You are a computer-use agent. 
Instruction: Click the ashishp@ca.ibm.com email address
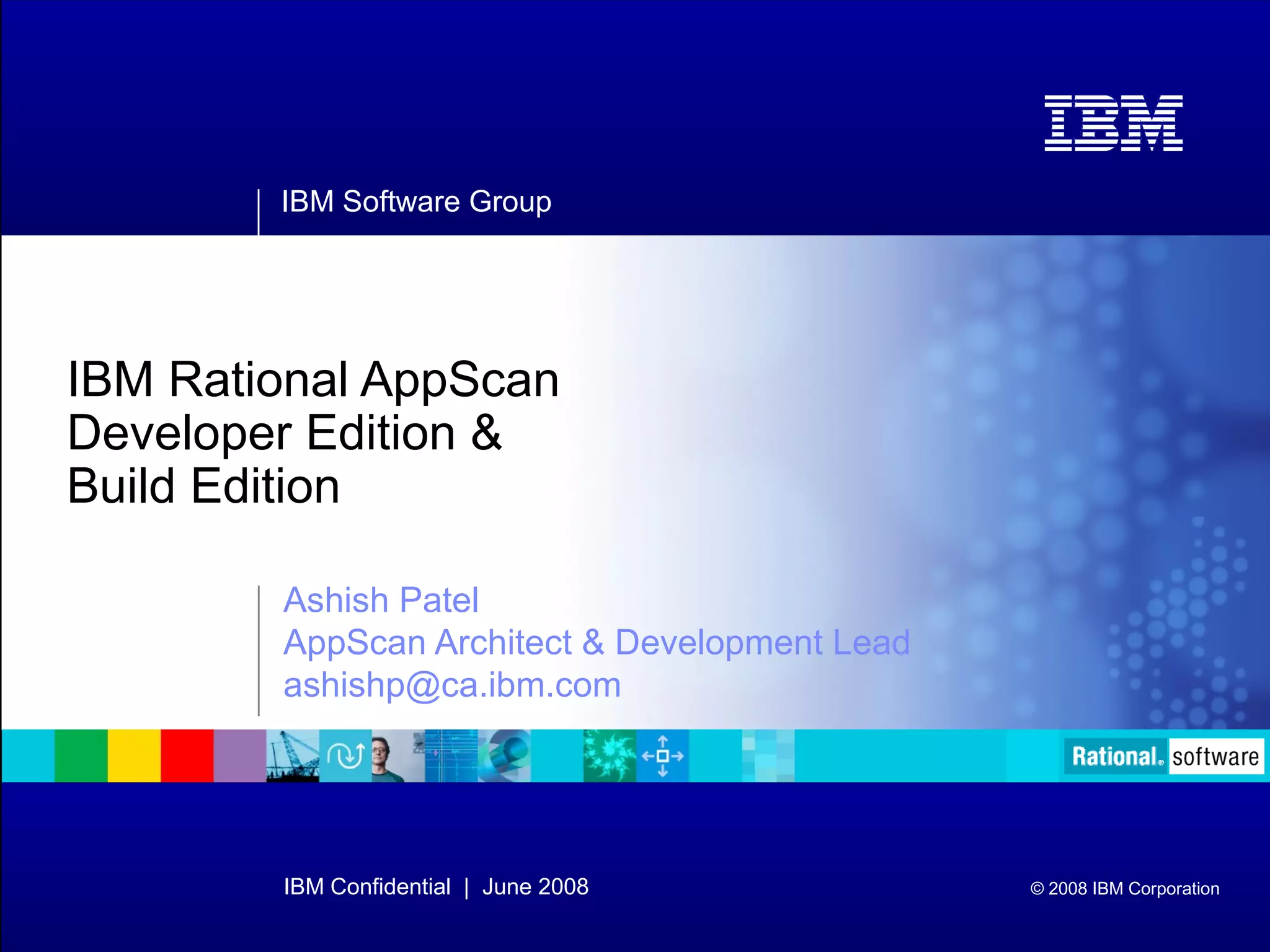pos(451,685)
